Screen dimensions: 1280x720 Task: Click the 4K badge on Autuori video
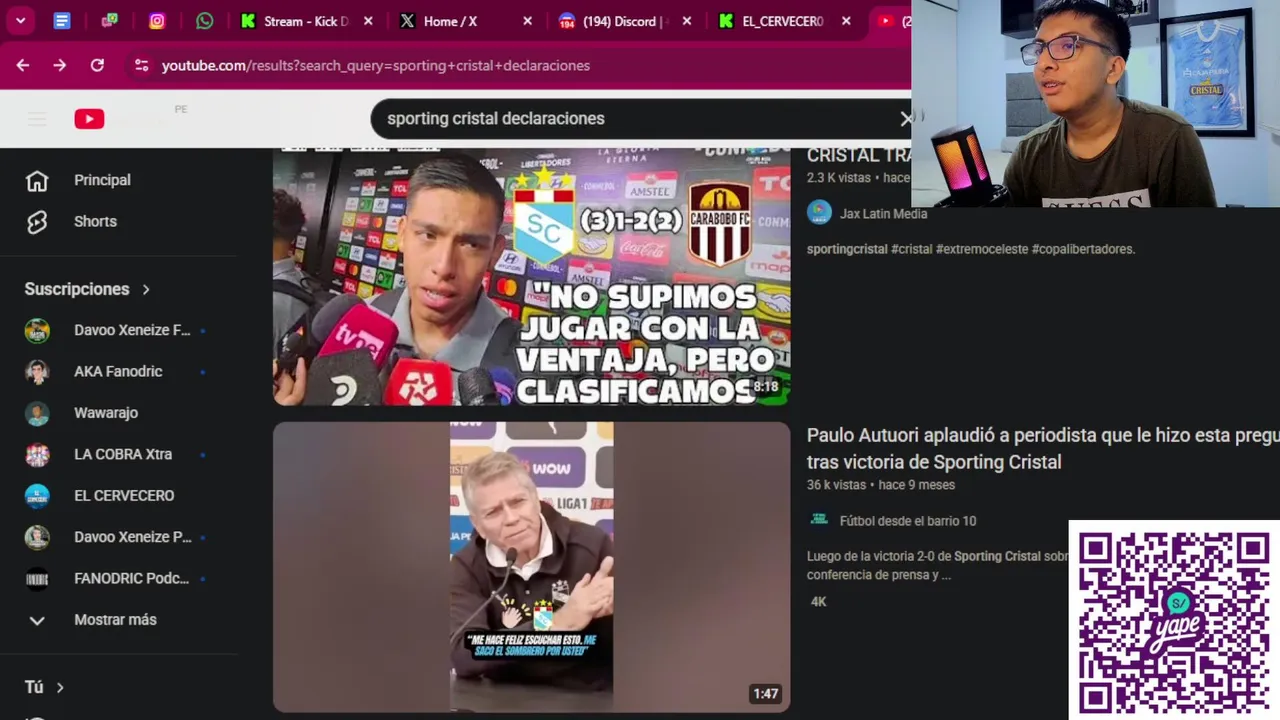pos(818,602)
